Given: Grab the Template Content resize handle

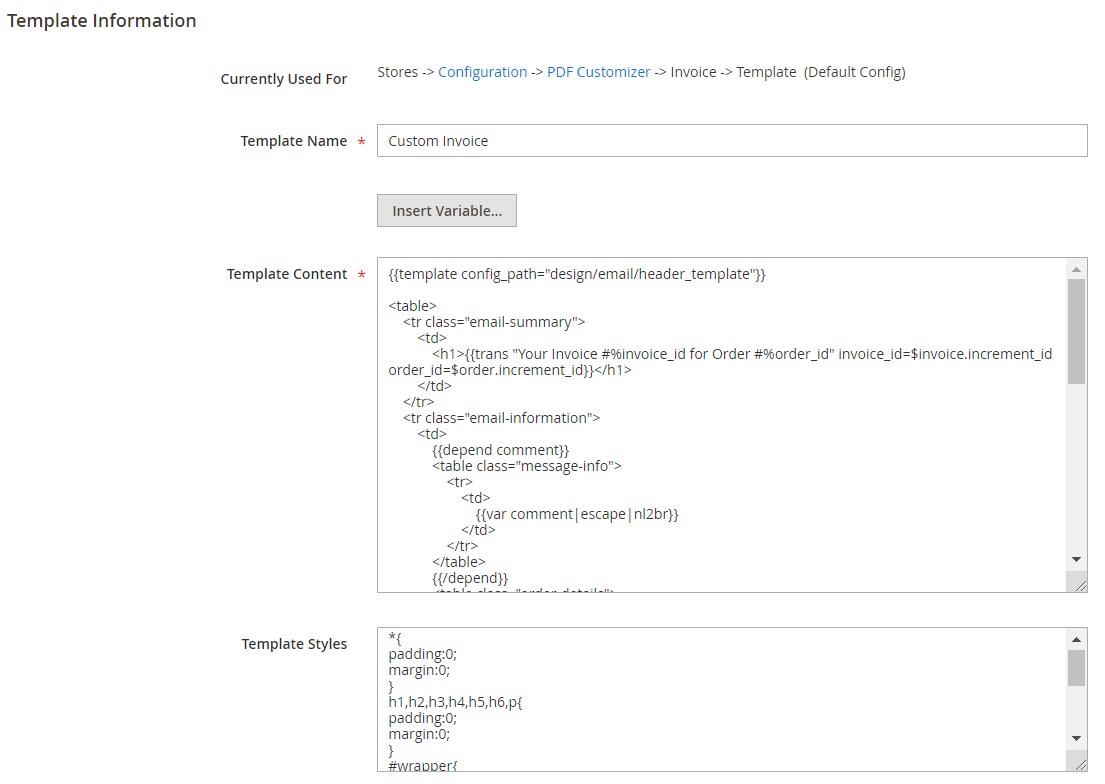Looking at the screenshot, I should (x=1078, y=583).
